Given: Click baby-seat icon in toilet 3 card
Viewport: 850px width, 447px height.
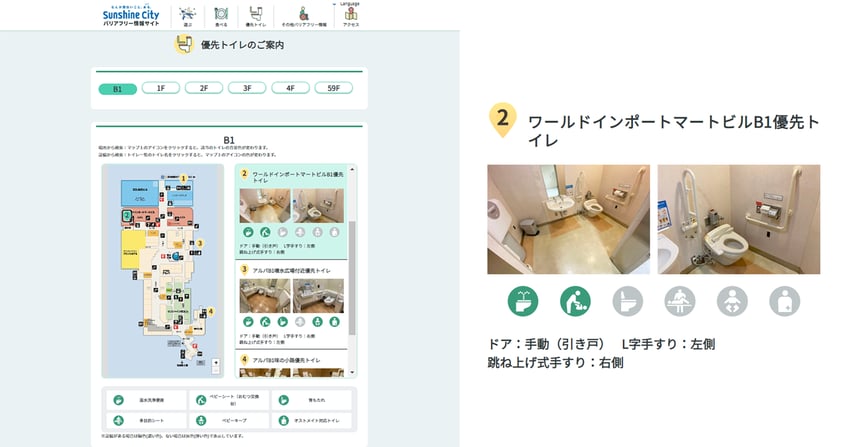Looking at the screenshot, I should (x=265, y=322).
